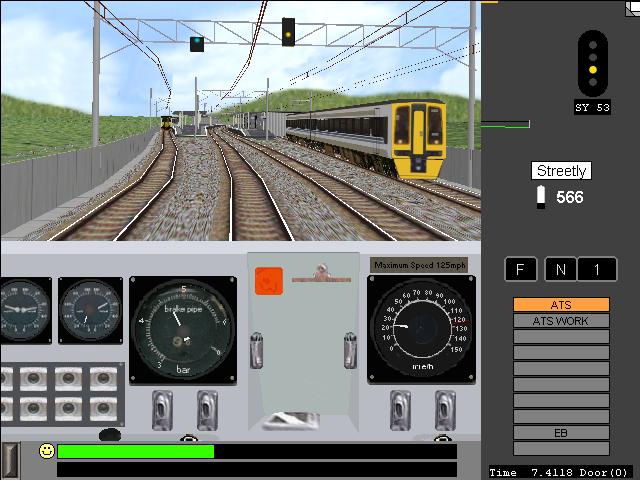Click the mph speedometer dial
640x480 pixels.
tap(421, 327)
